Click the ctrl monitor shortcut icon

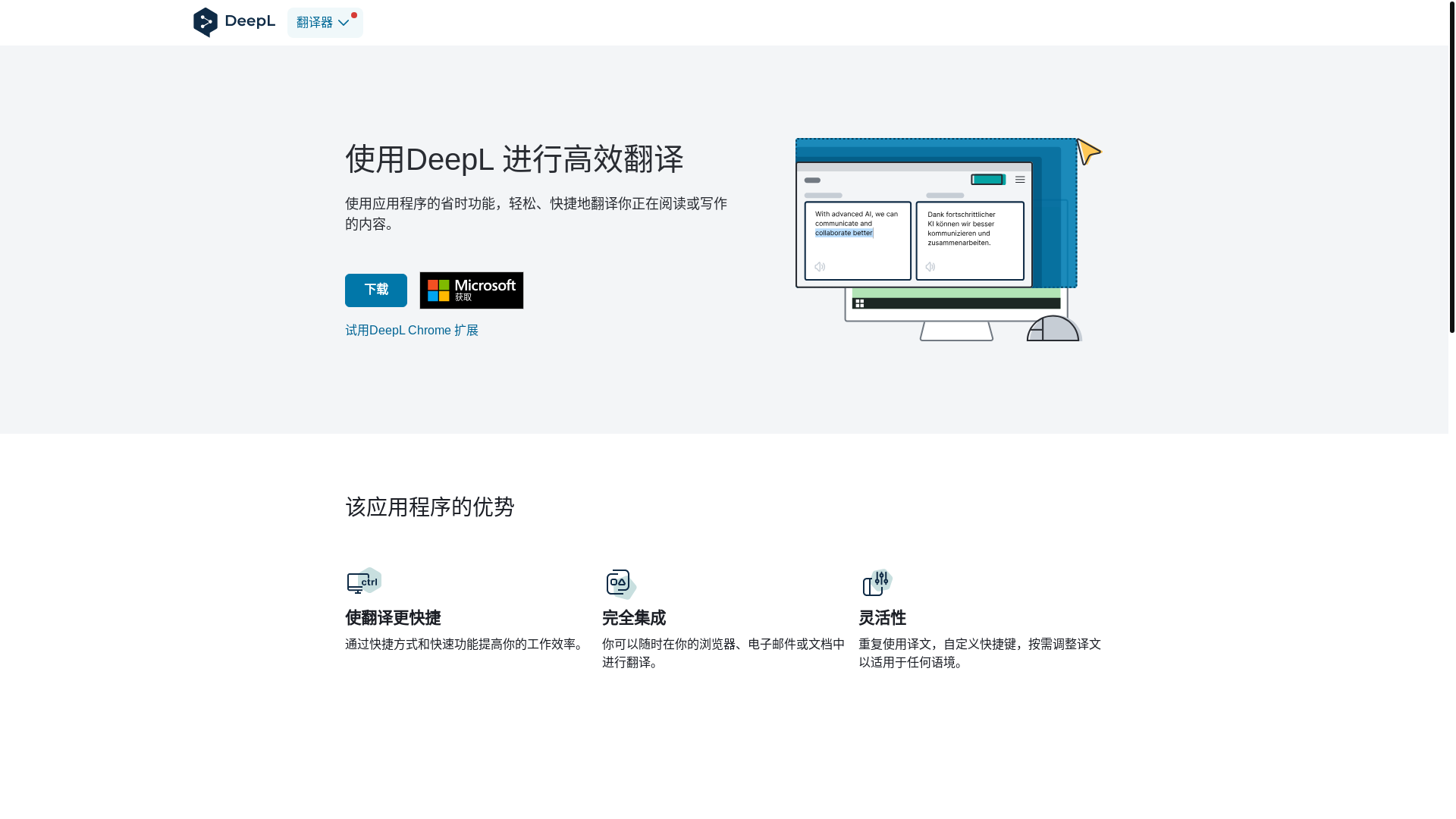pos(364,582)
